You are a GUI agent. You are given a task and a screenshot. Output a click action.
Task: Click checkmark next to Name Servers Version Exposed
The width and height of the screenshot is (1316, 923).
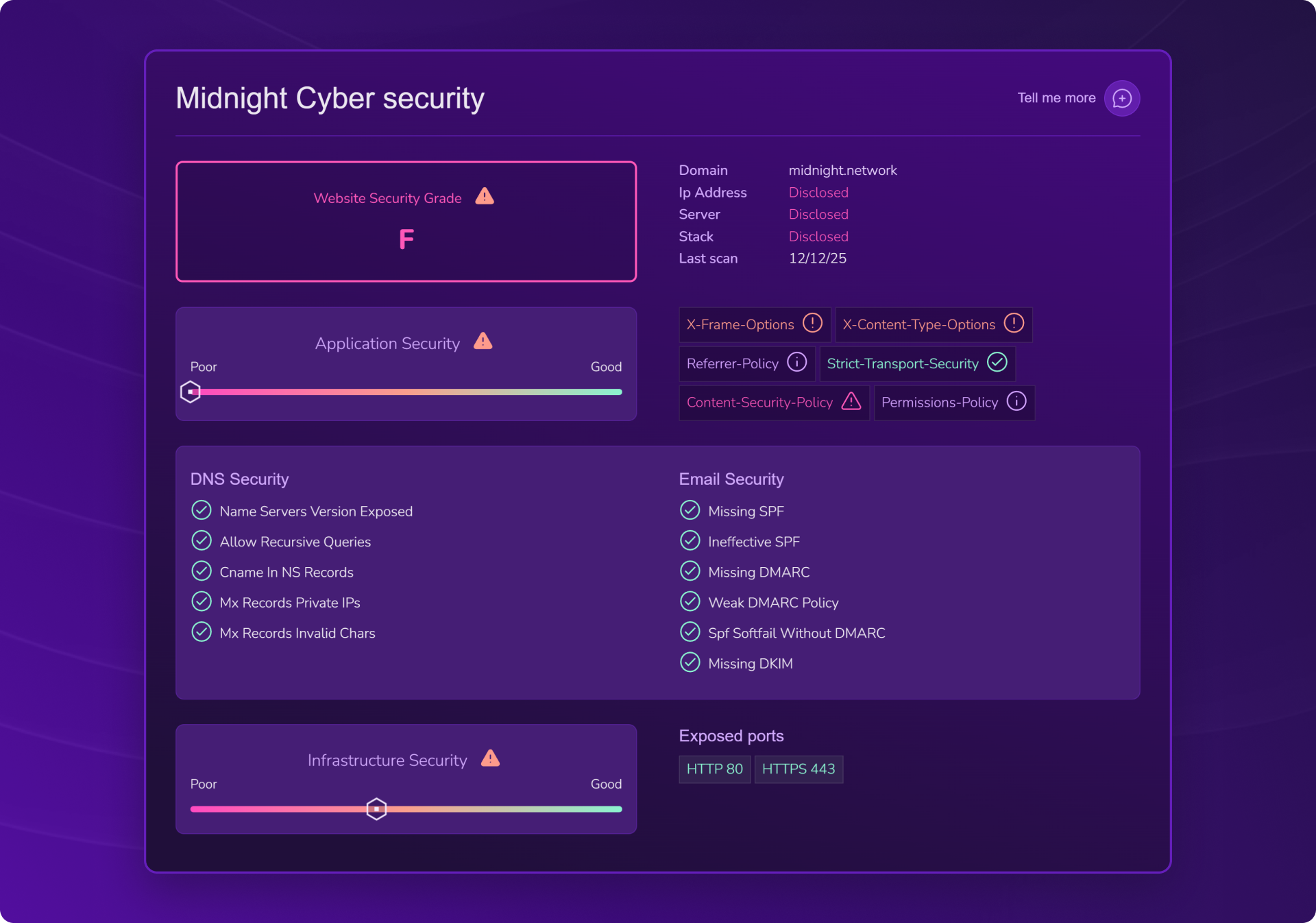(x=202, y=510)
